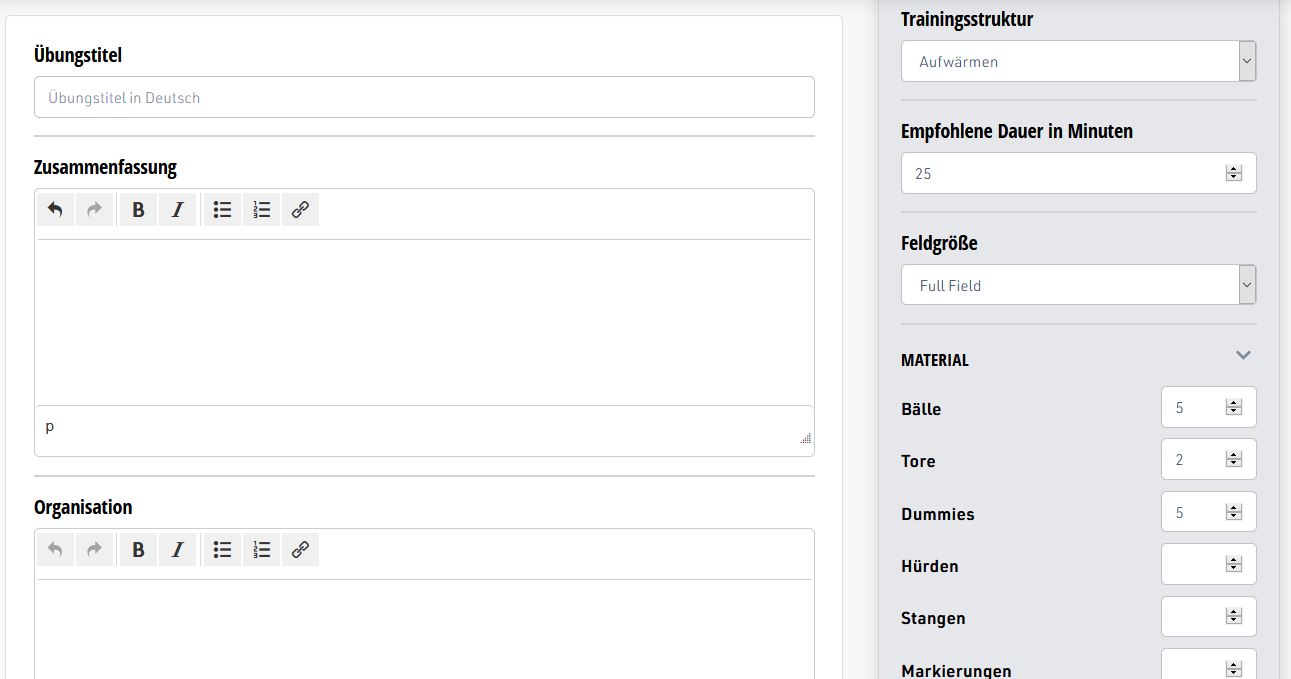
Task: Click the Empfohlene Dauer in Minuten label
Action: pos(1017,131)
